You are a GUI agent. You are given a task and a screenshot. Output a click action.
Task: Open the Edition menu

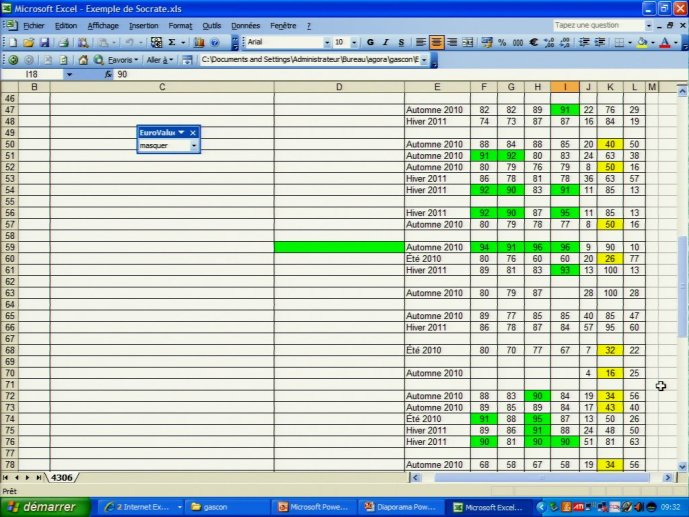tap(65, 26)
